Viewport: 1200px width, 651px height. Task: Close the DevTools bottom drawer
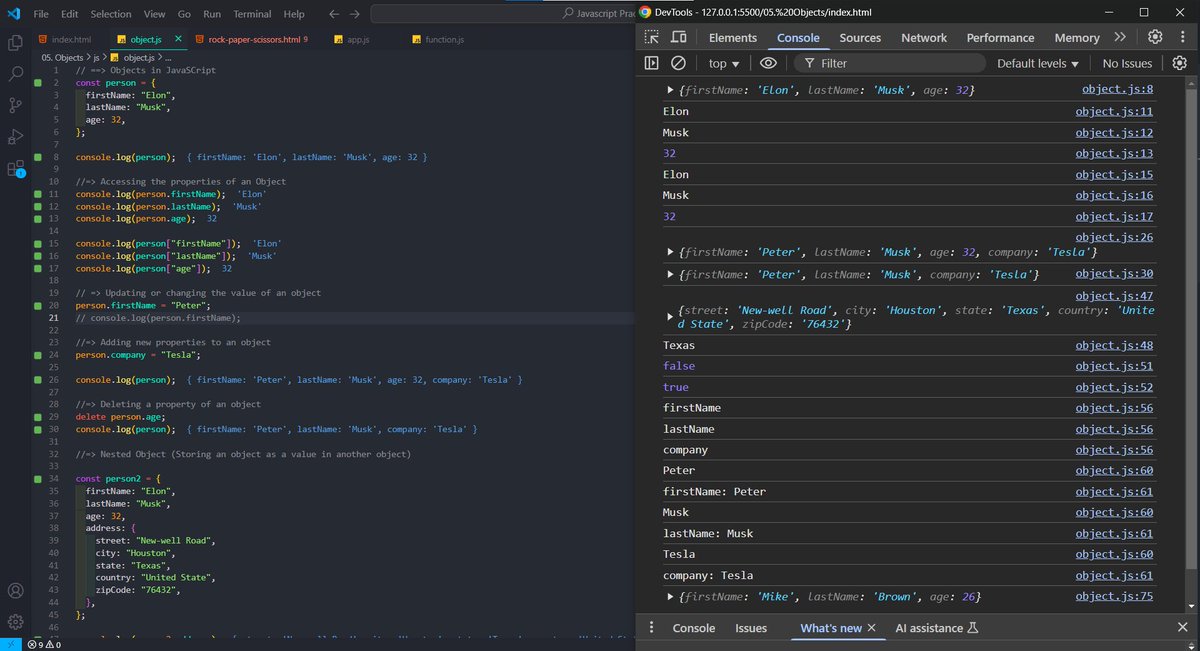click(1183, 628)
